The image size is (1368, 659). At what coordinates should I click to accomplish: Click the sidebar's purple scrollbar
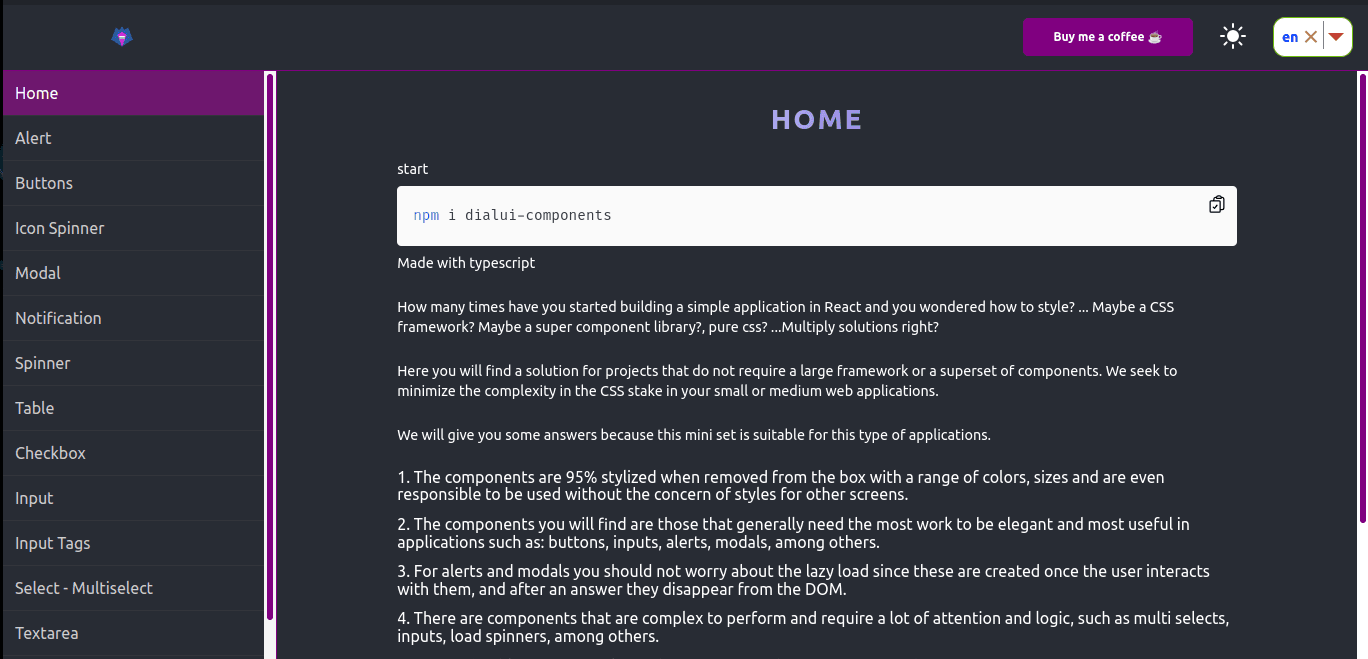pos(270,346)
